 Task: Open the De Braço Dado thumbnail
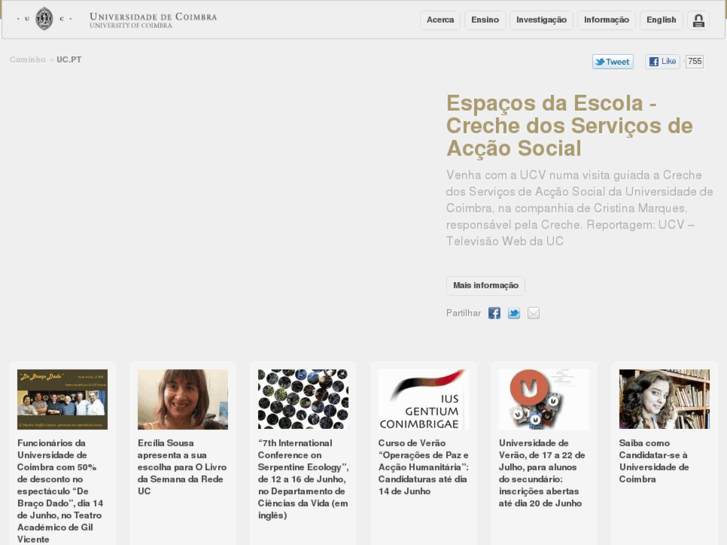[62, 399]
